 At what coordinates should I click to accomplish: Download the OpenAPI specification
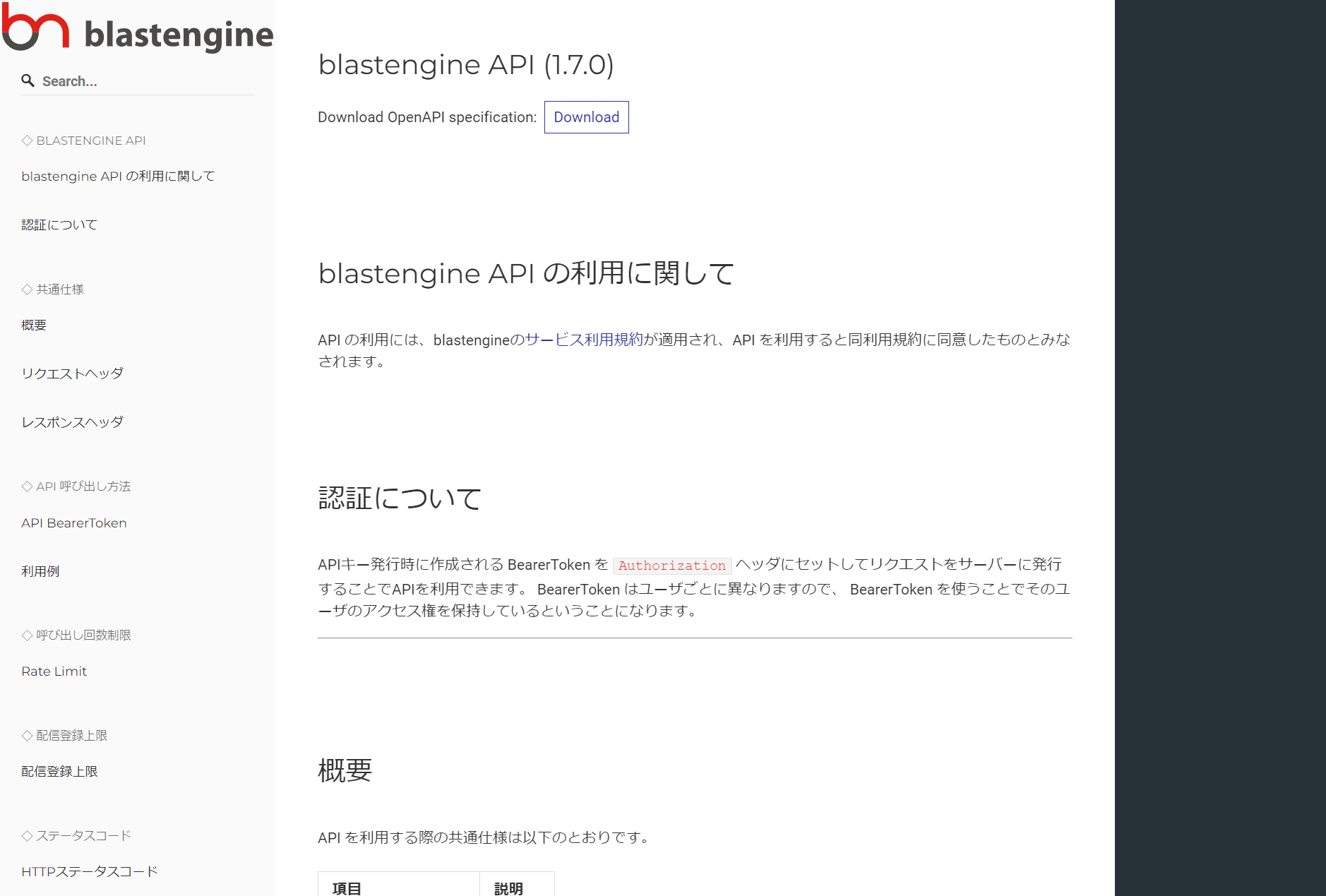point(586,117)
